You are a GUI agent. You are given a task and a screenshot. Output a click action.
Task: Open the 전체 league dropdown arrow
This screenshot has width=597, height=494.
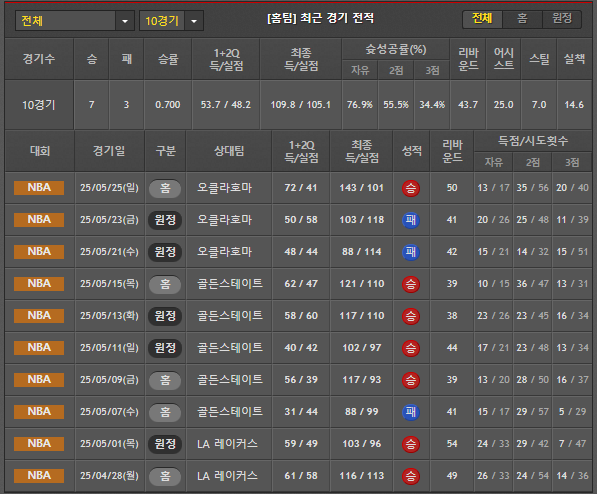click(x=125, y=21)
